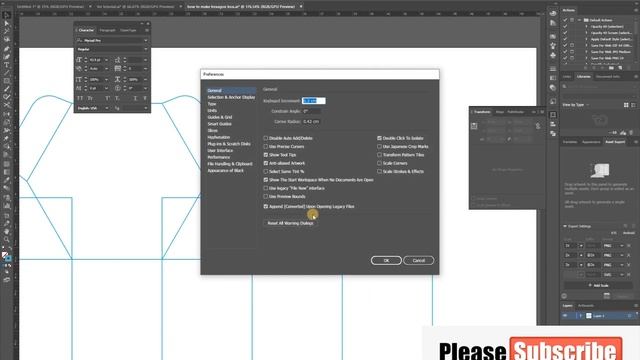Uncheck Show Tool Tips checkbox
Image resolution: width=640 pixels, height=360 pixels.
[266, 155]
